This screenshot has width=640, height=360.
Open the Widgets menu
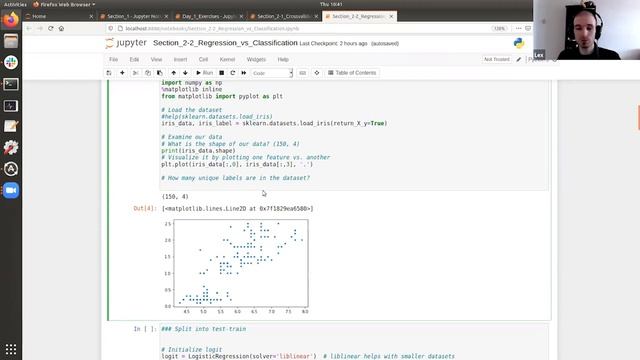coord(256,60)
